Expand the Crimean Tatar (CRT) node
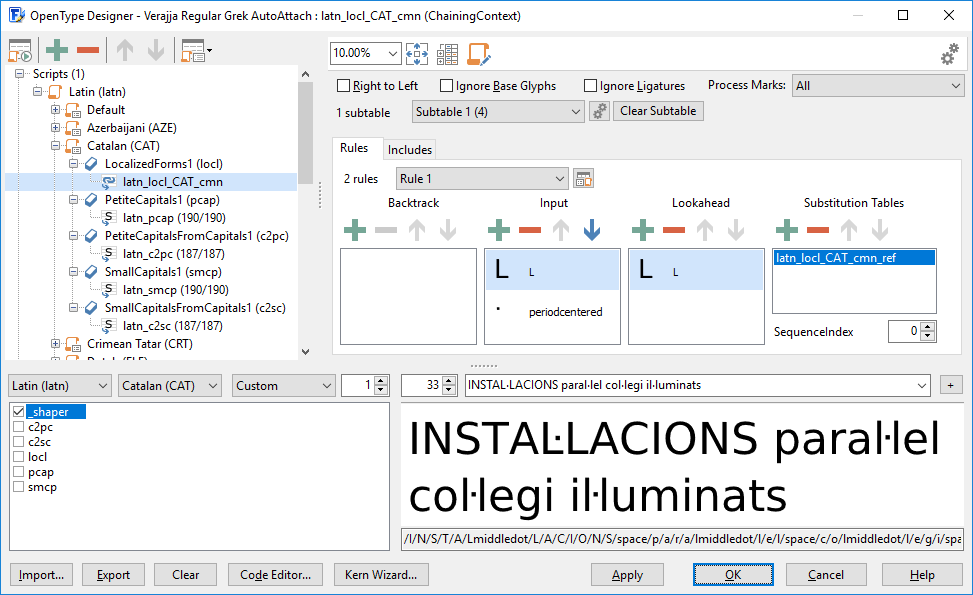 coord(55,344)
